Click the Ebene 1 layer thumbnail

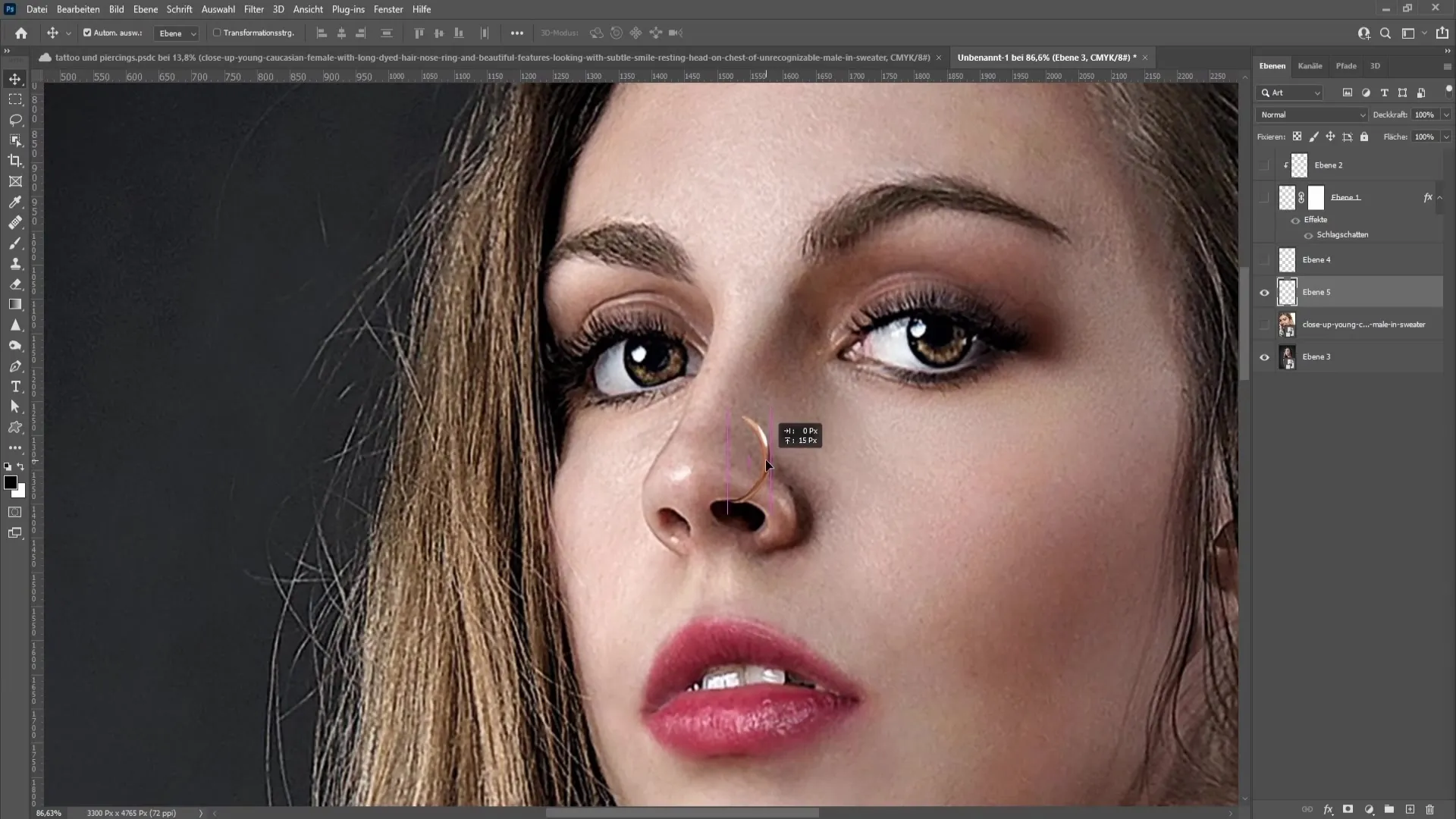click(x=1287, y=196)
